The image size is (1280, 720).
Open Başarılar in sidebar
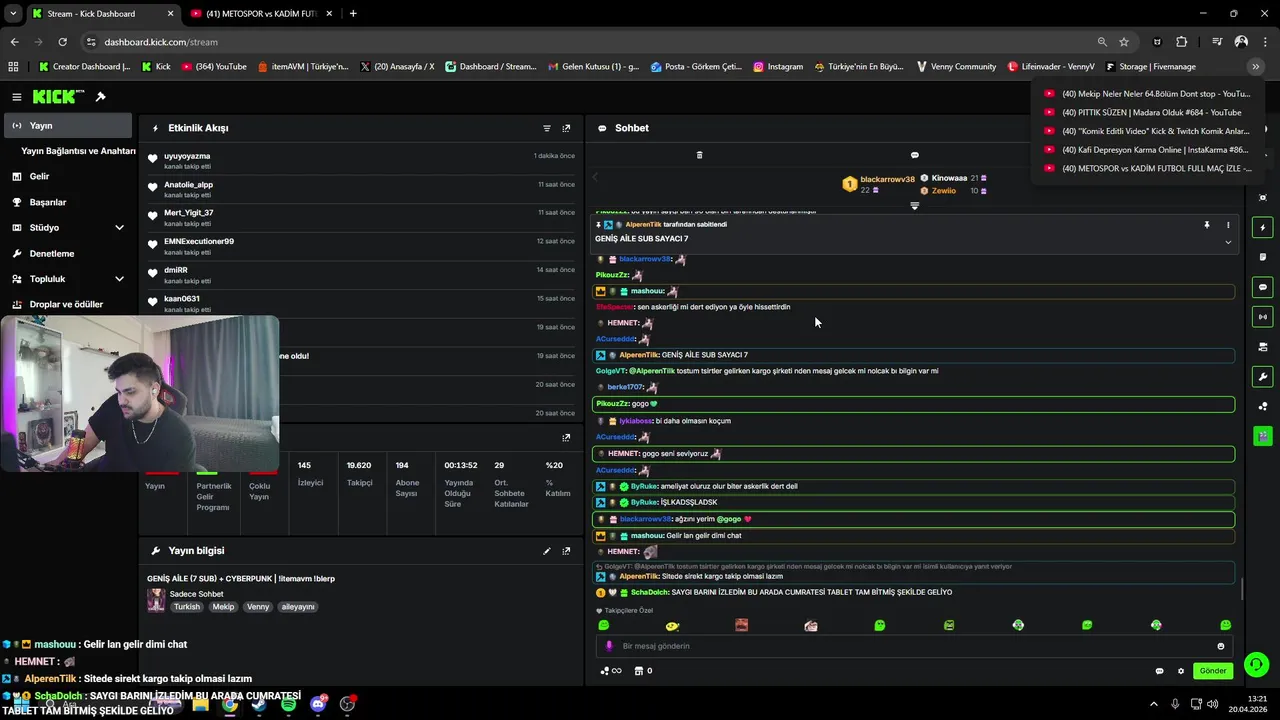point(68,202)
